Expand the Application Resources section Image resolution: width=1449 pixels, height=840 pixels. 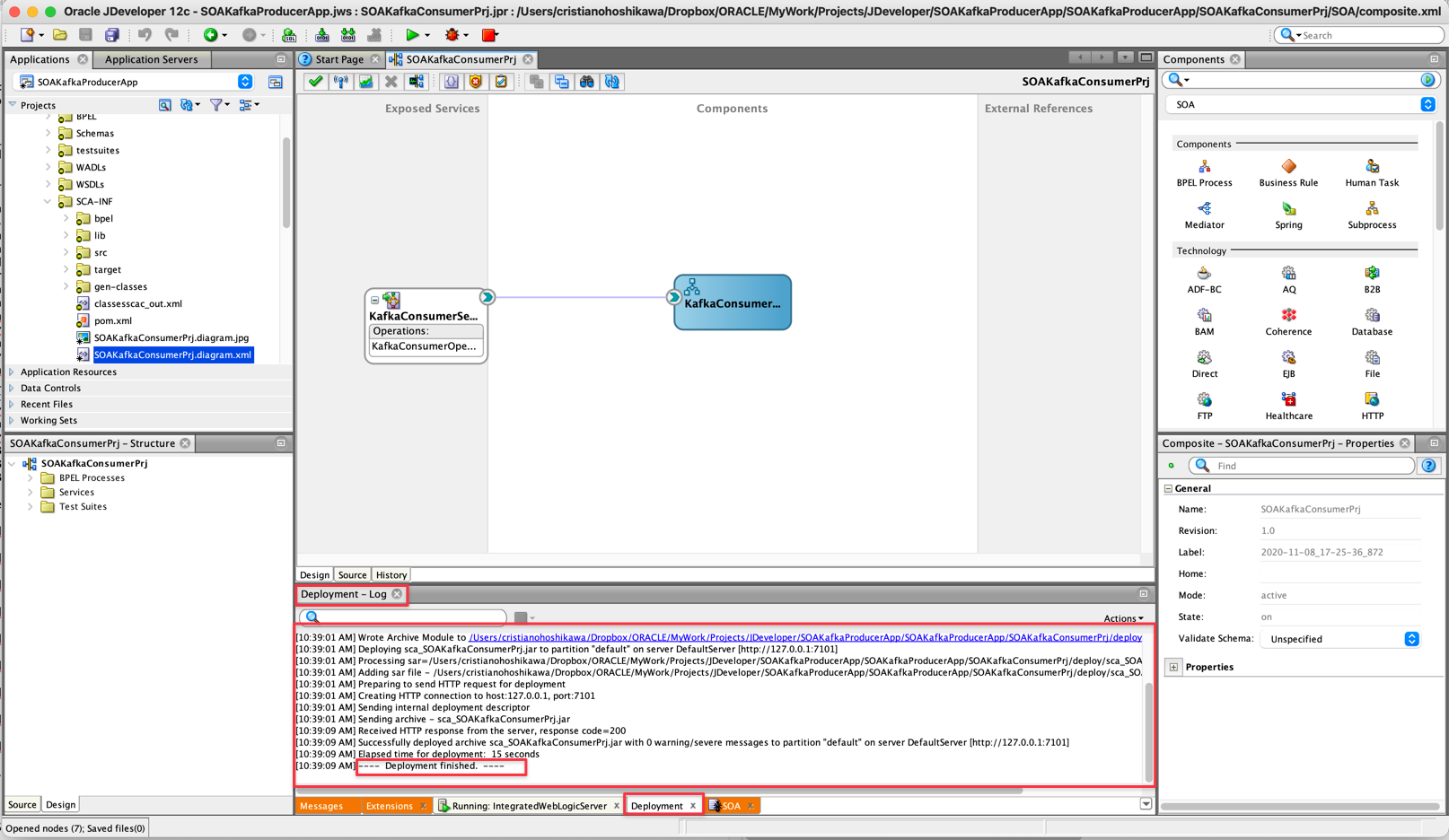[x=12, y=372]
